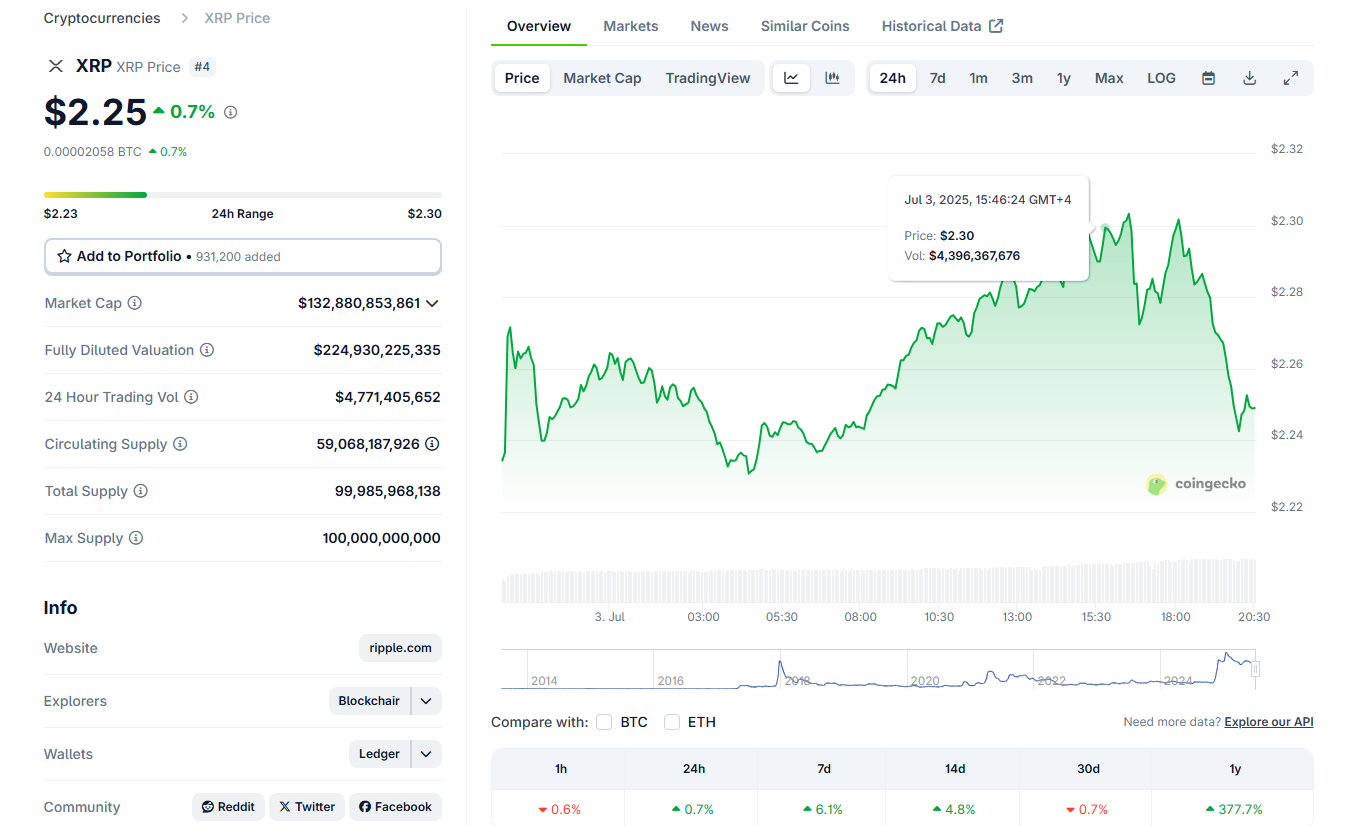Click the info icon after the Circulating Supply label

180,444
